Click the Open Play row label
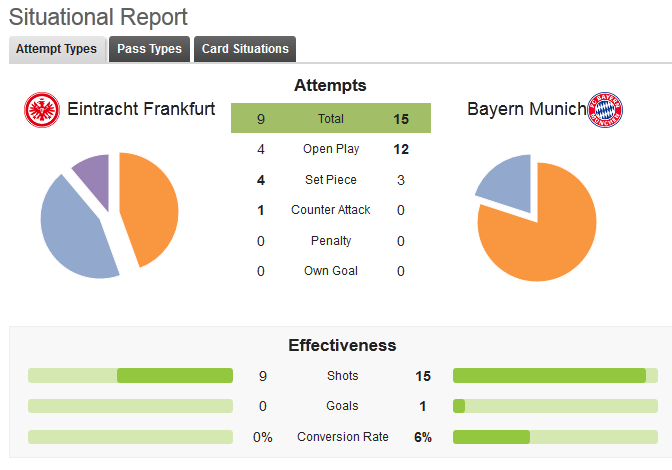 pos(331,149)
